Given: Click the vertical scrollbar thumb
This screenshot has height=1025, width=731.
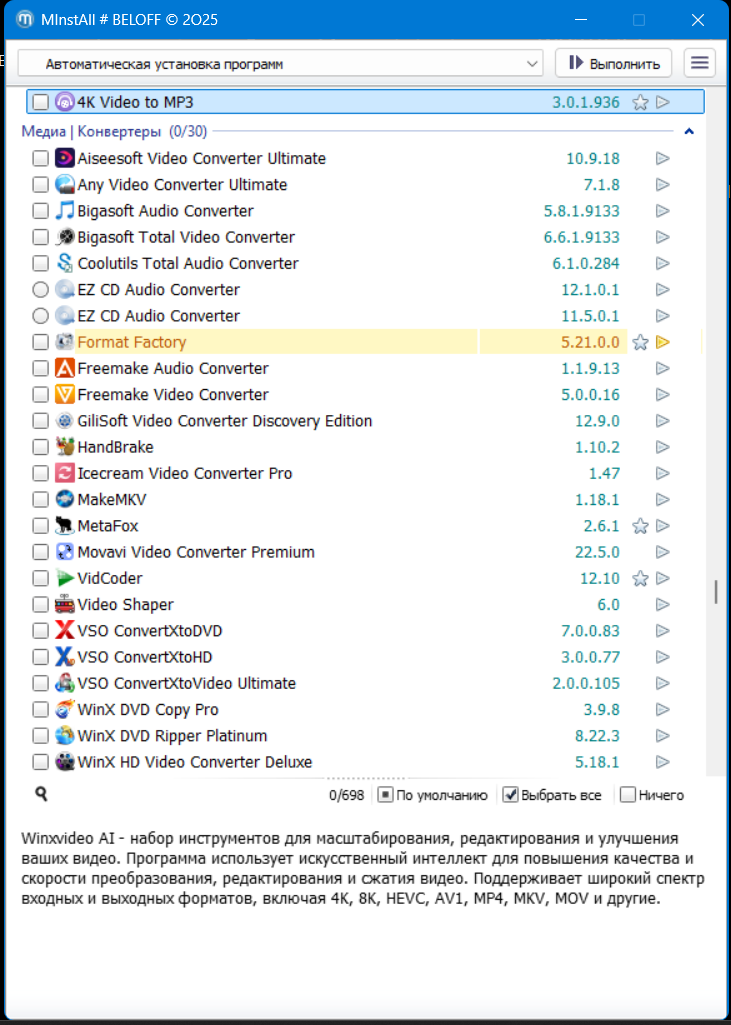Looking at the screenshot, I should tap(715, 592).
